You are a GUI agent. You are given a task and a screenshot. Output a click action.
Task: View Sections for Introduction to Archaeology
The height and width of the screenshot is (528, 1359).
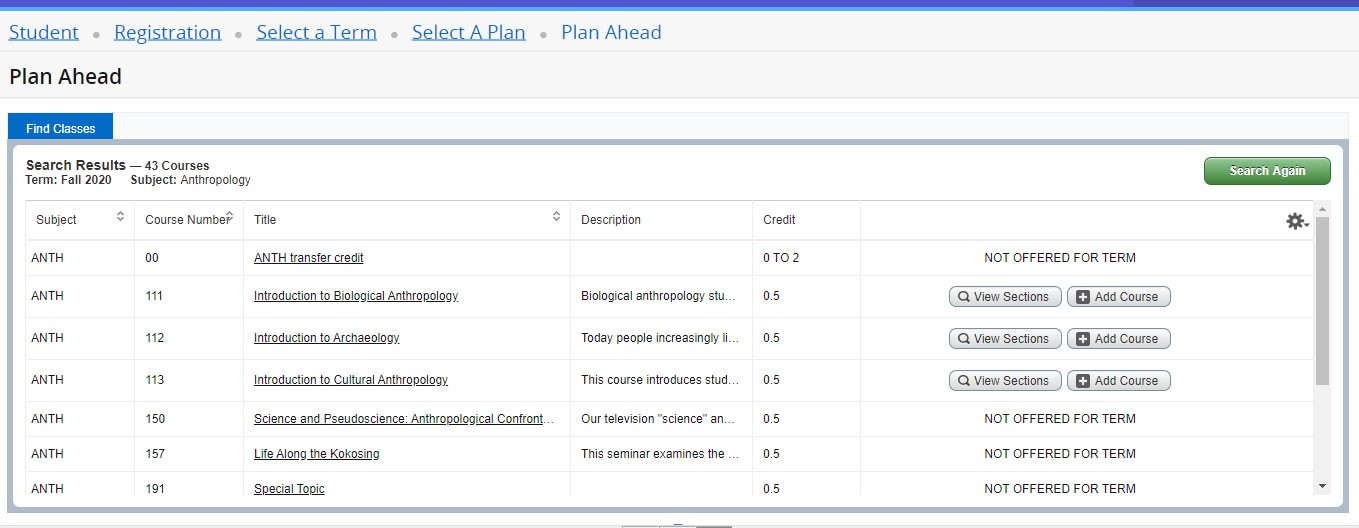[1005, 339]
